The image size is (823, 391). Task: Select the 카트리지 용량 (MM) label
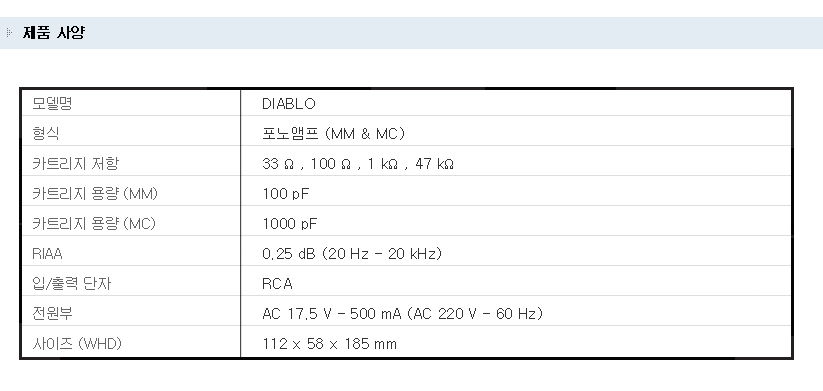tap(95, 193)
